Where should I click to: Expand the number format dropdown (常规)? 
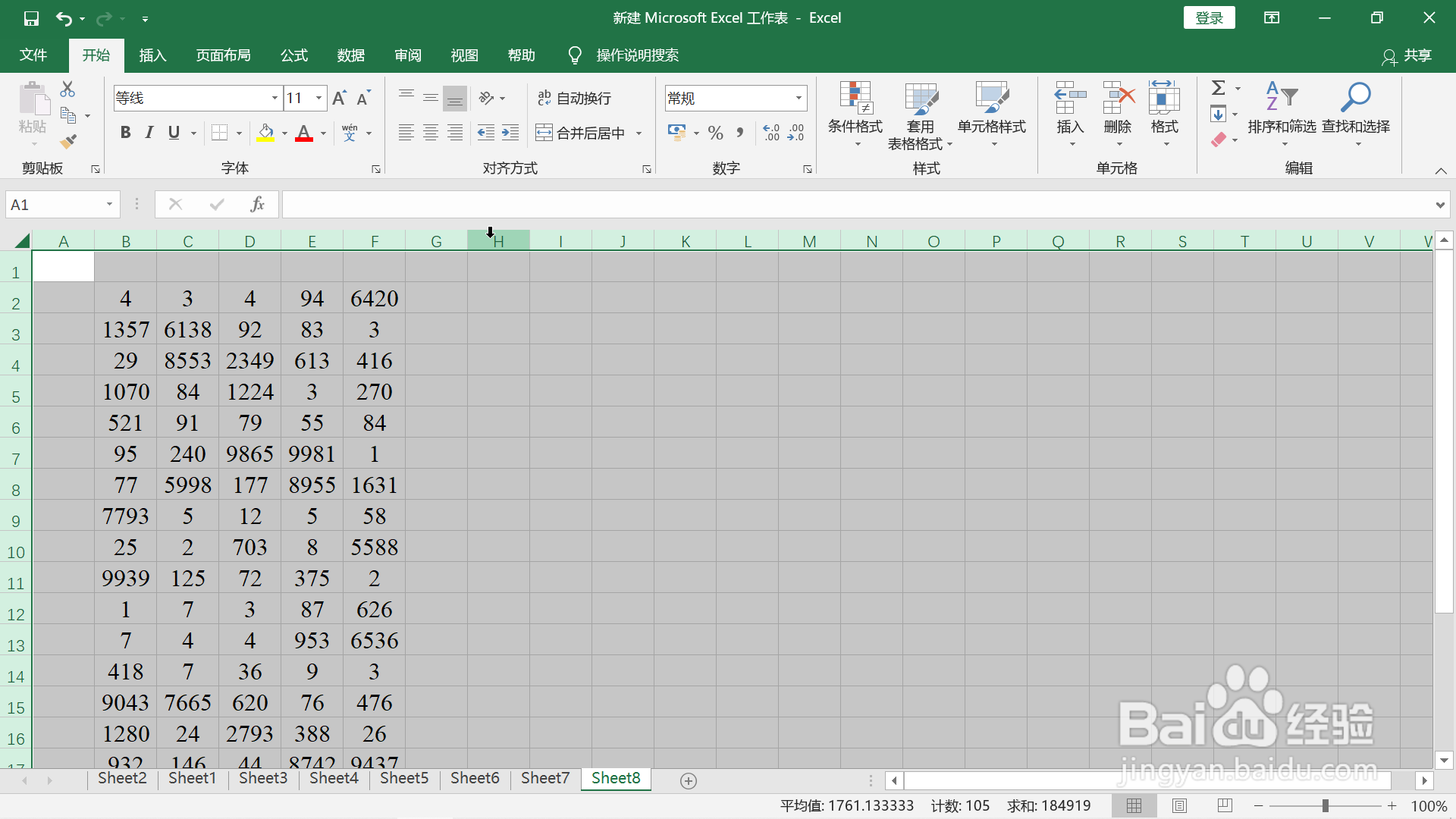[x=799, y=98]
